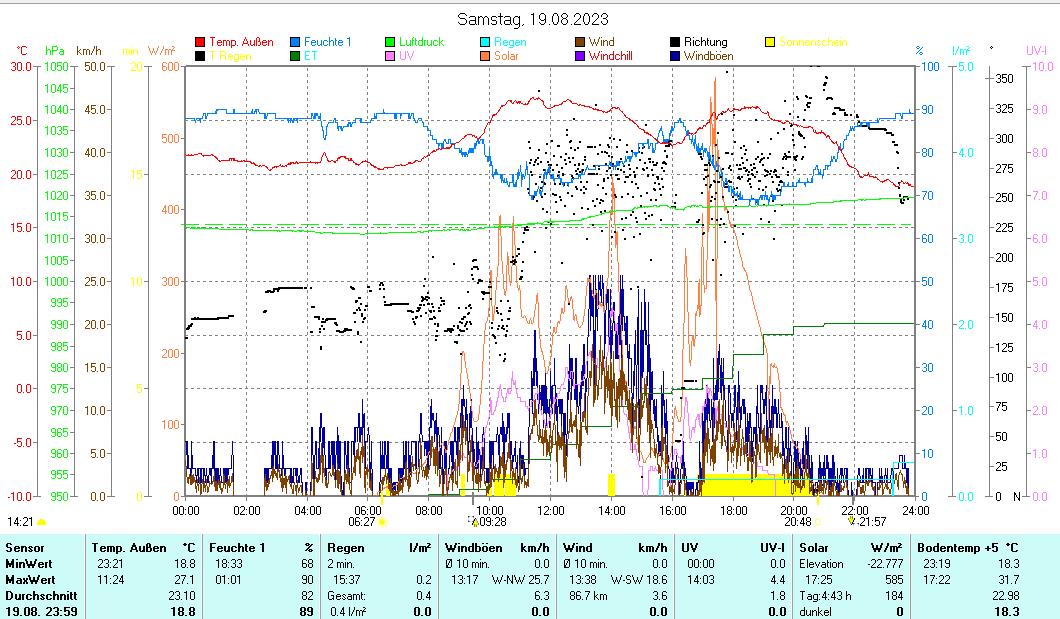Click the Windchill legend label
The width and height of the screenshot is (1060, 619).
click(610, 56)
